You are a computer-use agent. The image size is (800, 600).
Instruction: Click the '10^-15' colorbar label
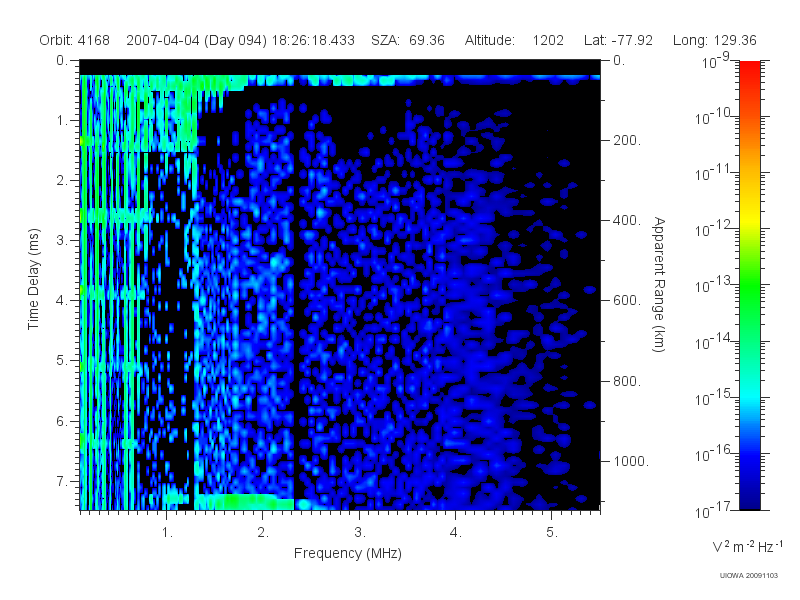tap(713, 397)
